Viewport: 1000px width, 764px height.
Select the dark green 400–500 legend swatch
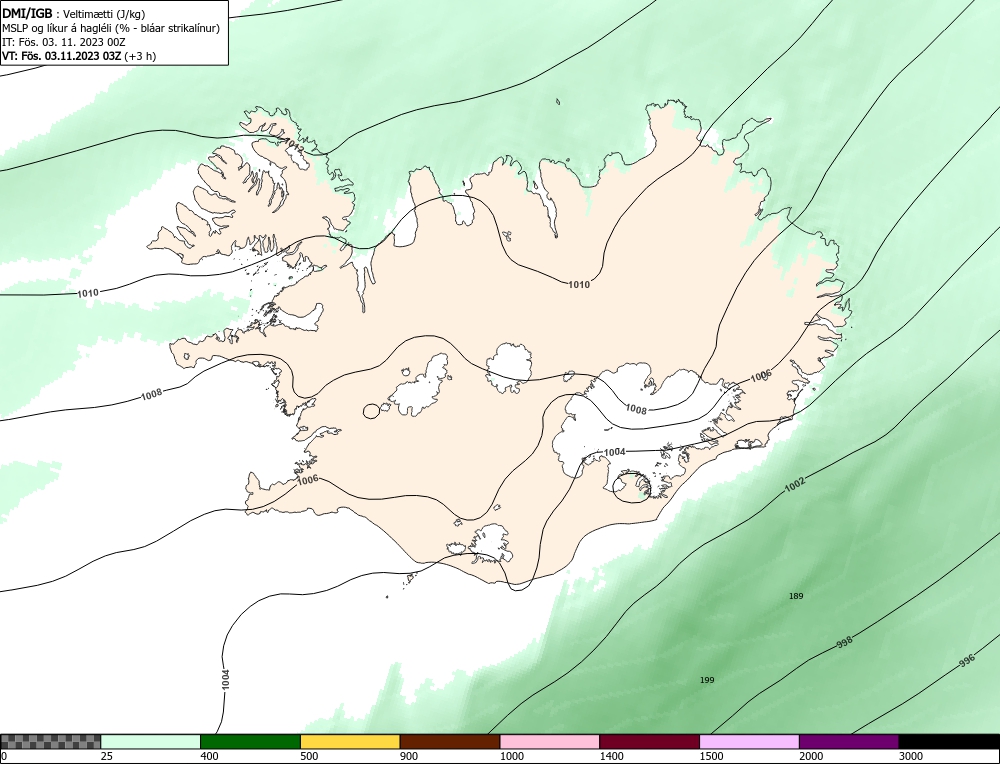[250, 742]
